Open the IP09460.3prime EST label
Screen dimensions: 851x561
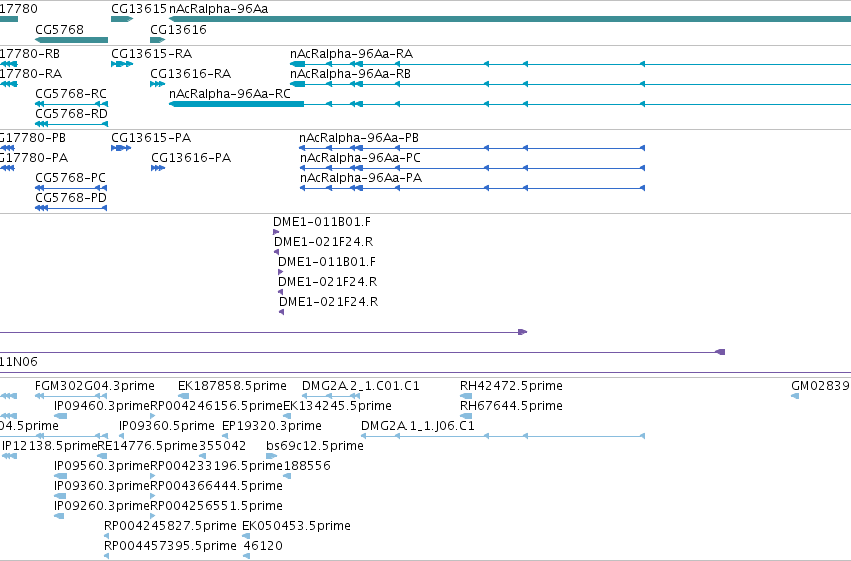click(x=101, y=406)
